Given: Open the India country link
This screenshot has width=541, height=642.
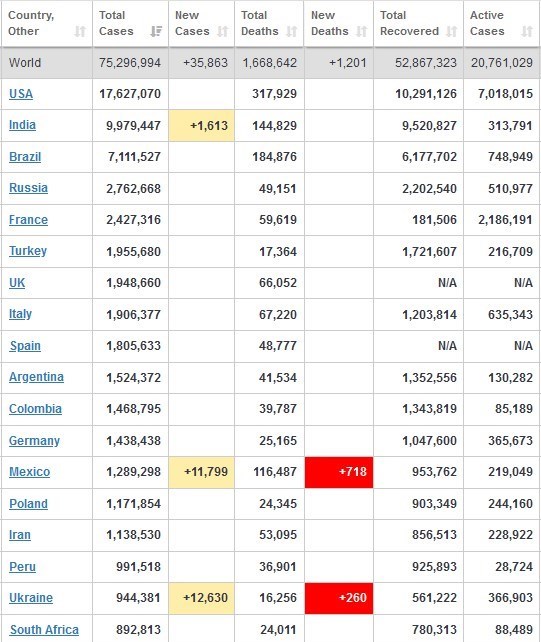Looking at the screenshot, I should tap(22, 125).
